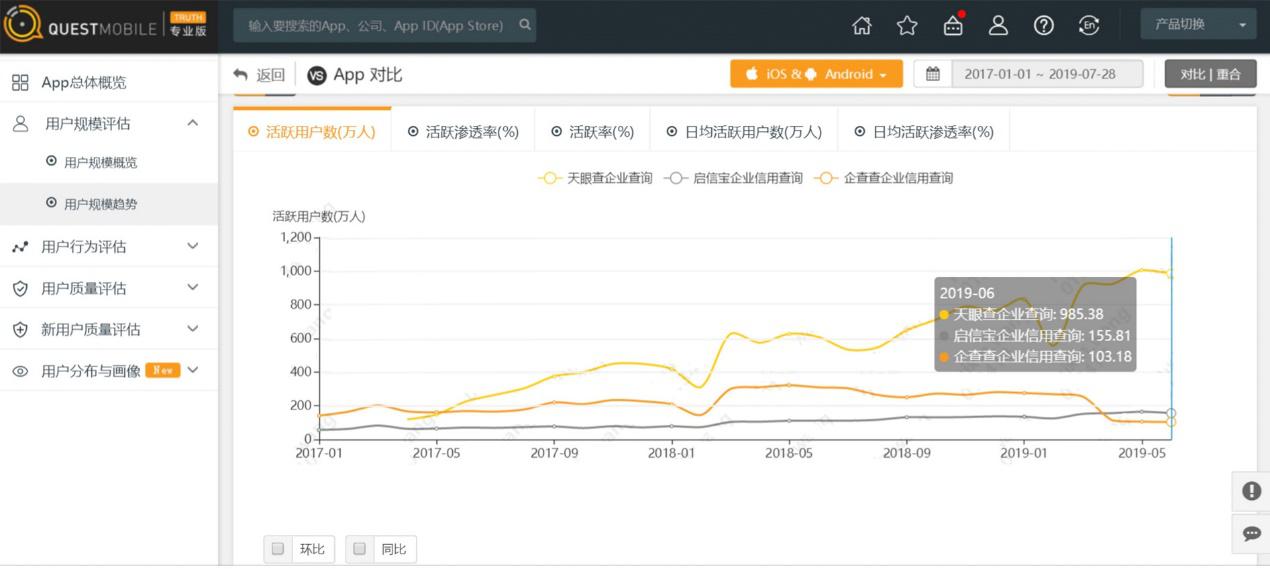Open favorites star icon
This screenshot has width=1270, height=569.
[907, 26]
